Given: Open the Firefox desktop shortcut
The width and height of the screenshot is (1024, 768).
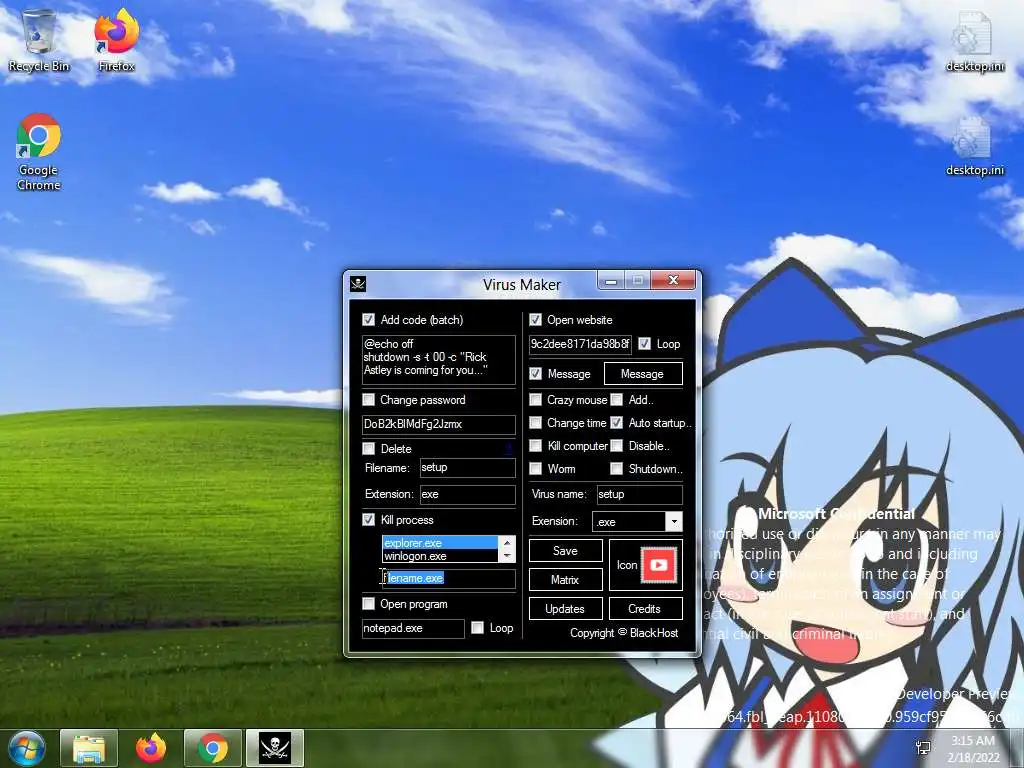Looking at the screenshot, I should [x=116, y=40].
